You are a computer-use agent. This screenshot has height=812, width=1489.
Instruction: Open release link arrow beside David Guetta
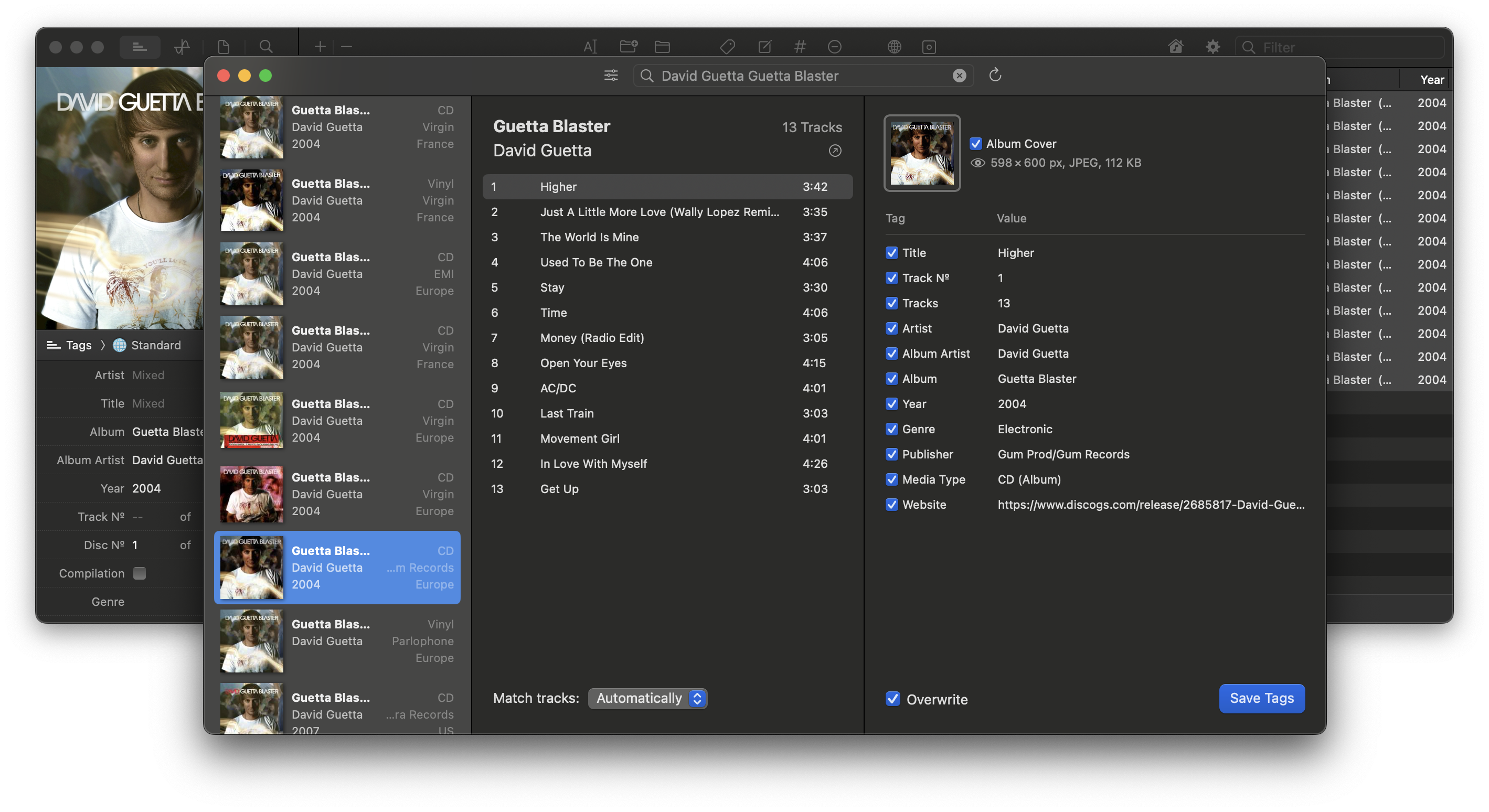point(835,151)
